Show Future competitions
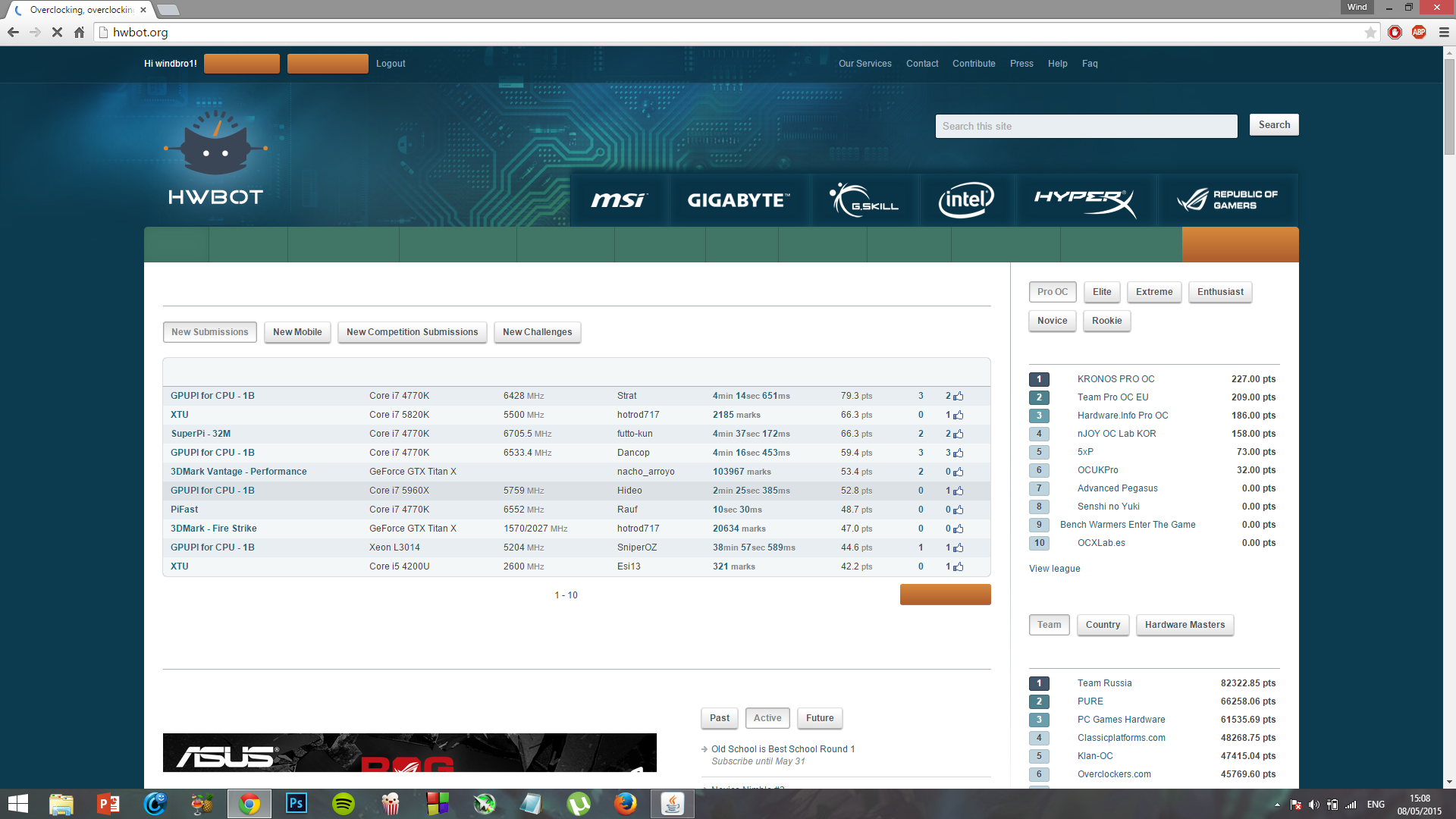The width and height of the screenshot is (1456, 819). (820, 718)
